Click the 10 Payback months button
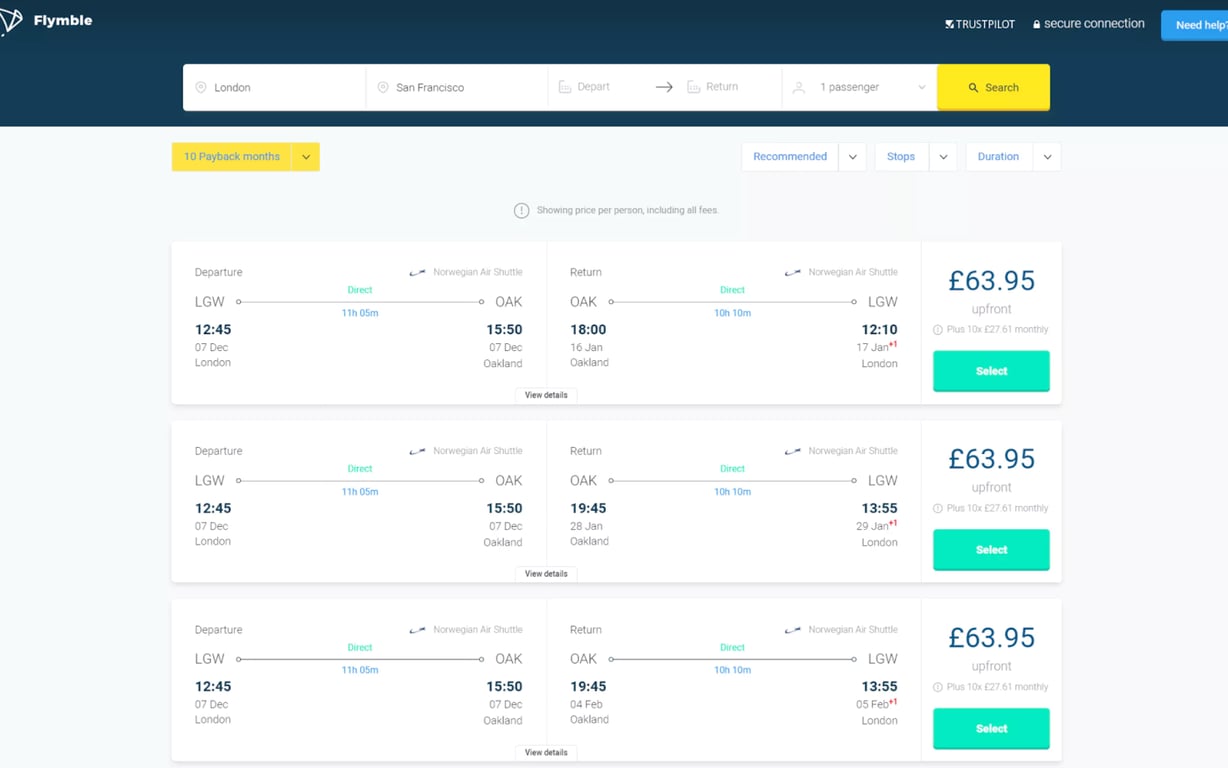 (x=232, y=157)
